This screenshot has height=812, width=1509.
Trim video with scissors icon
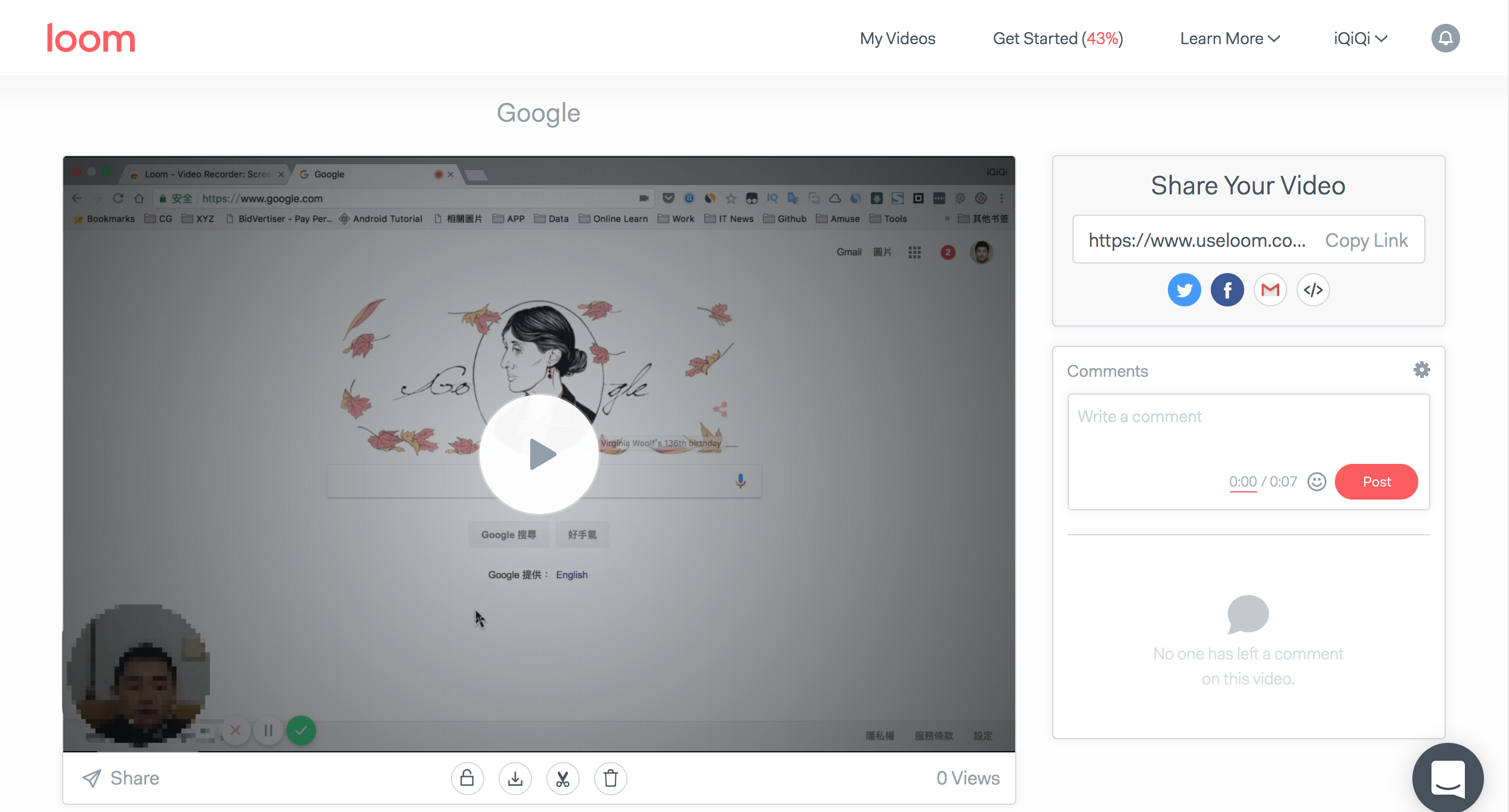click(x=562, y=778)
